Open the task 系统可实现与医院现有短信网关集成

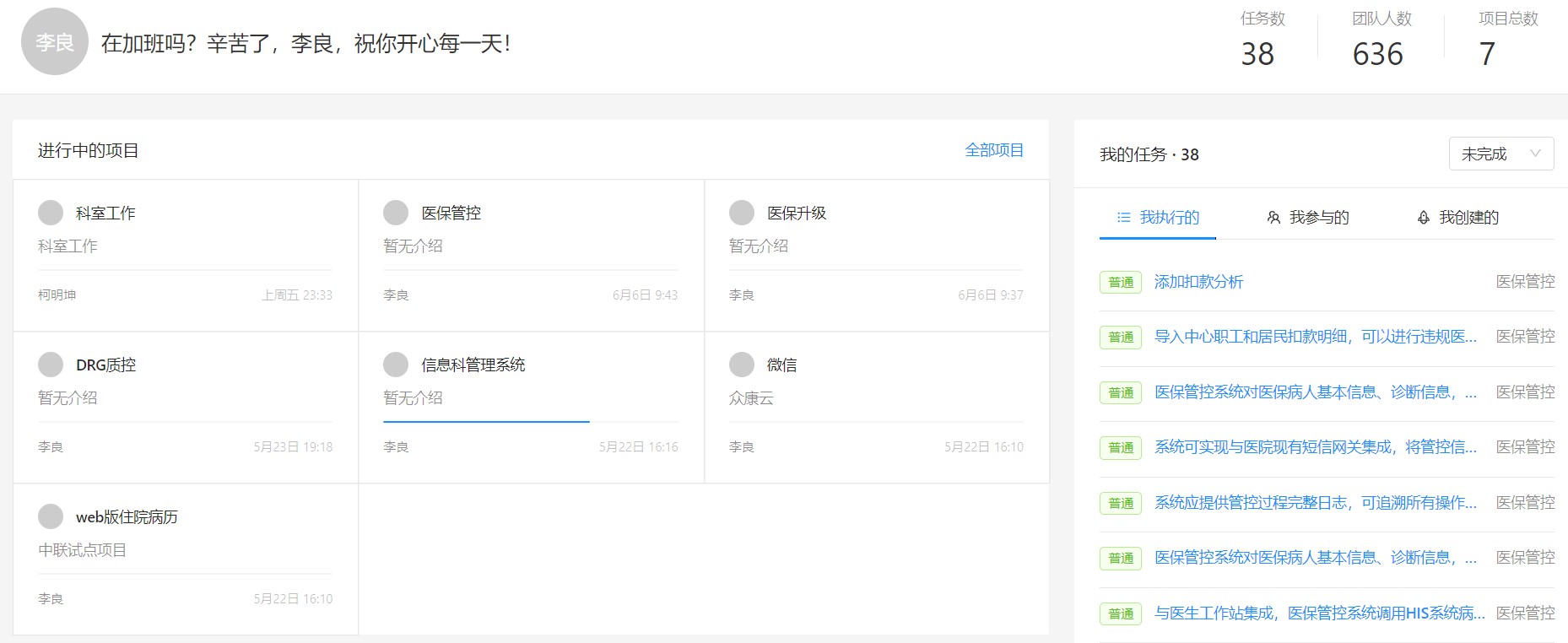pos(1316,447)
